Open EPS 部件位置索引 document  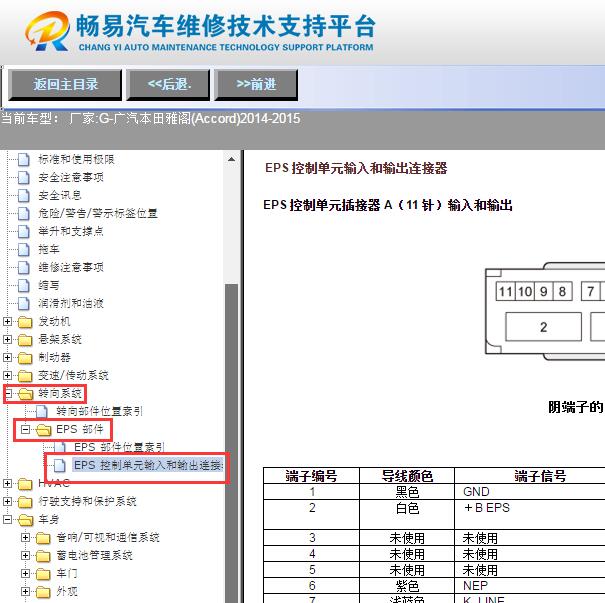click(119, 447)
